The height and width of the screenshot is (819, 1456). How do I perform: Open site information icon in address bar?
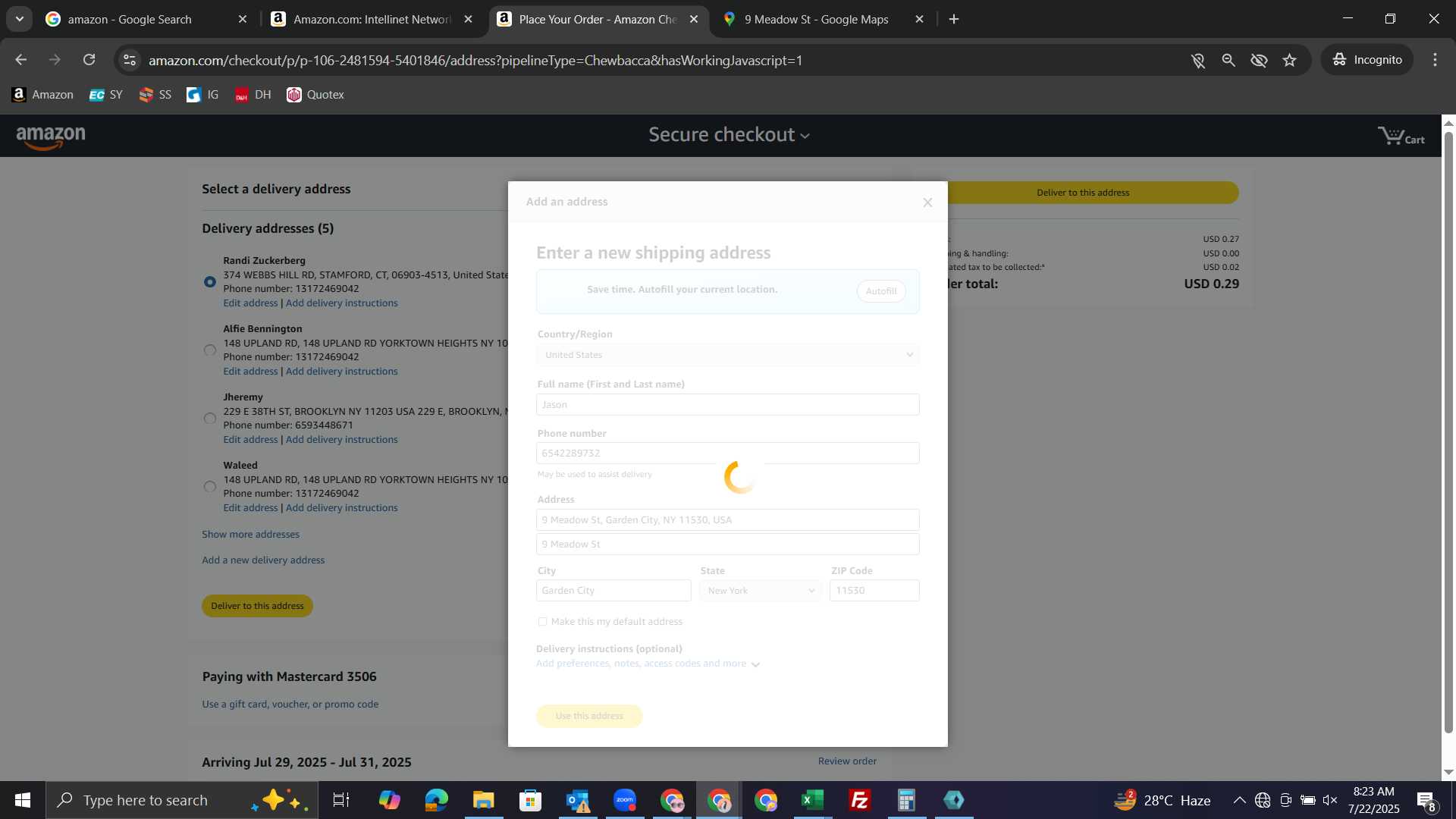click(x=130, y=60)
